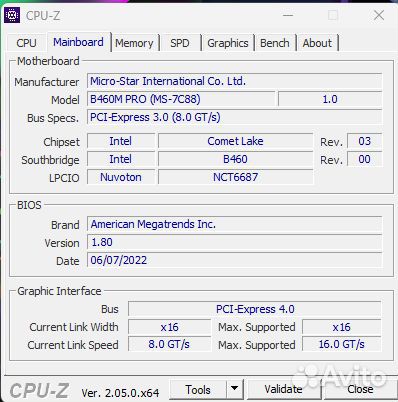The image size is (398, 402).
Task: Open the Graphics tab
Action: tap(228, 43)
